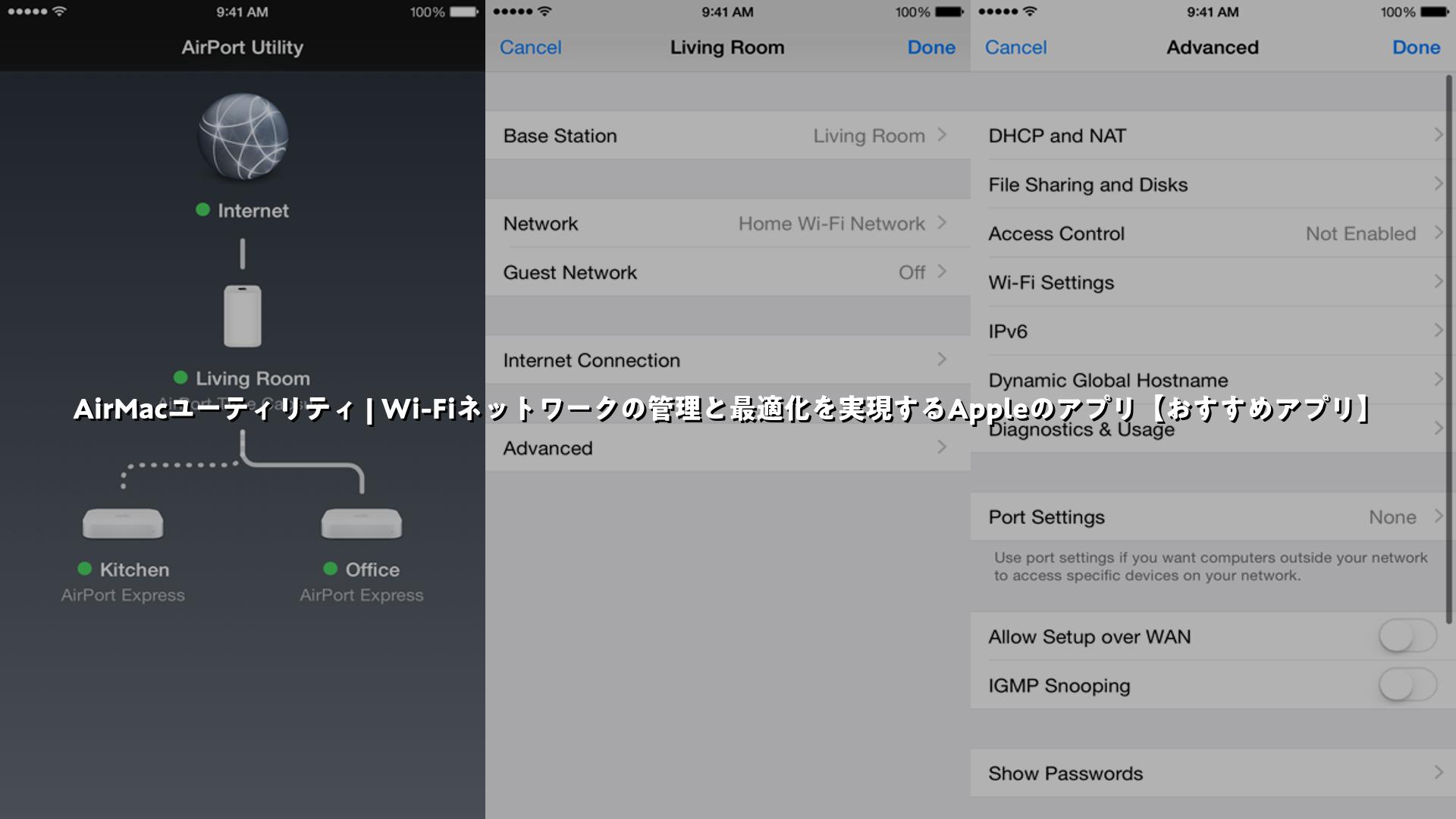Tap the 'Not Enabled' Access Control value

tap(1360, 234)
